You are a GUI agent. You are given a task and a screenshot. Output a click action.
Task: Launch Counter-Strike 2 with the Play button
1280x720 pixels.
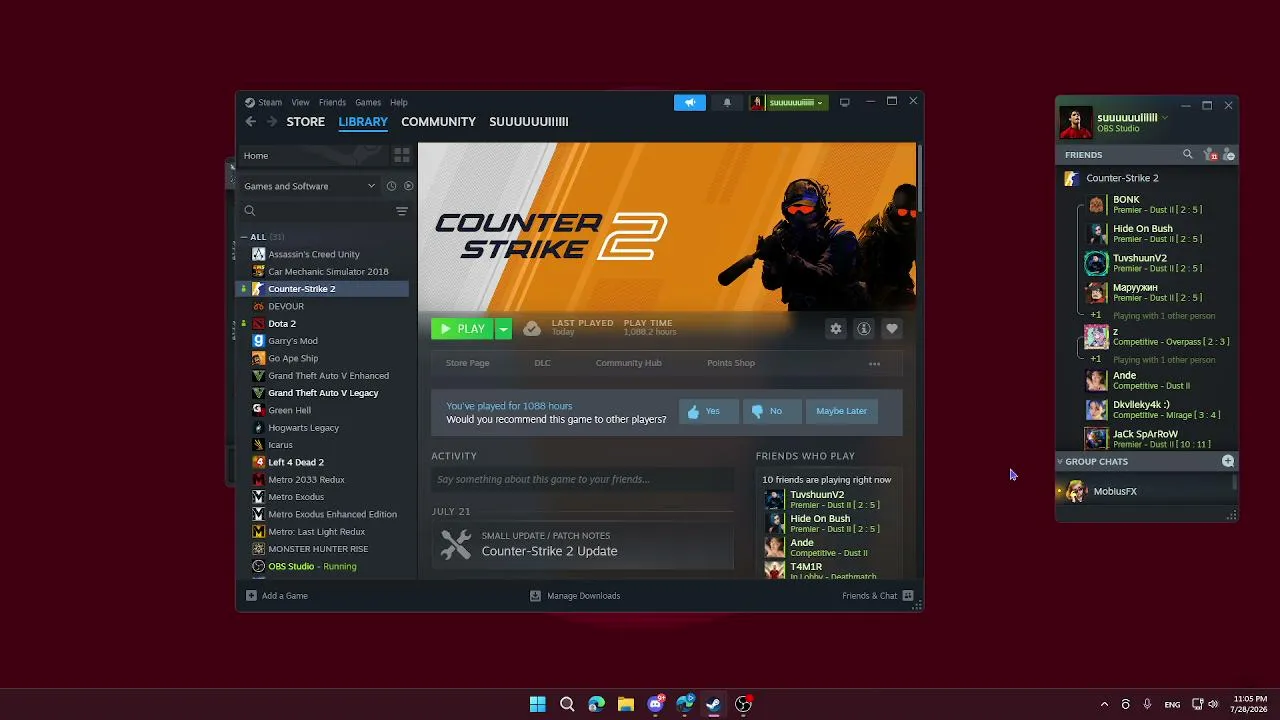coord(463,329)
